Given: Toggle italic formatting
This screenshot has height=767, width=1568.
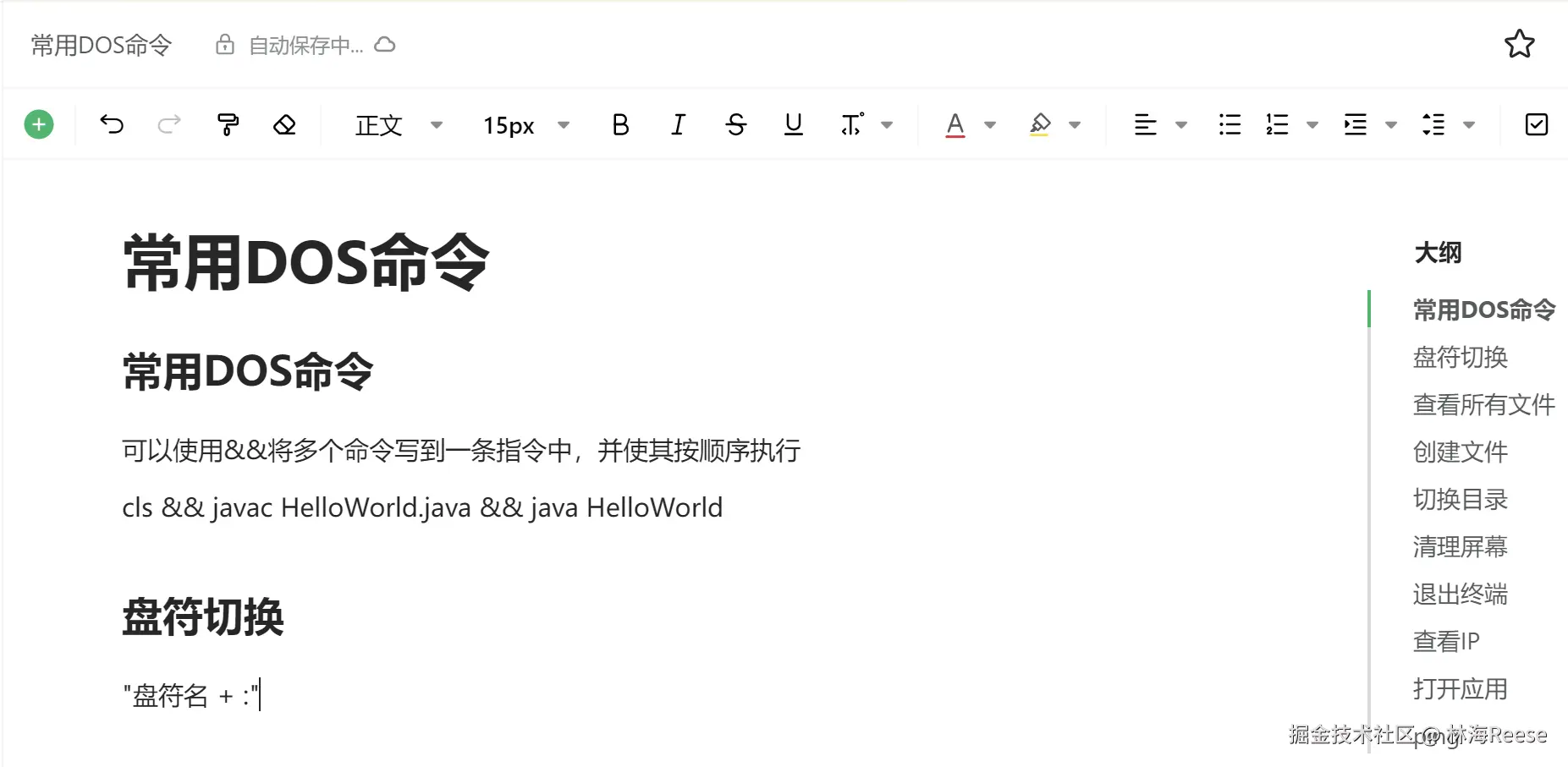Looking at the screenshot, I should [x=678, y=125].
